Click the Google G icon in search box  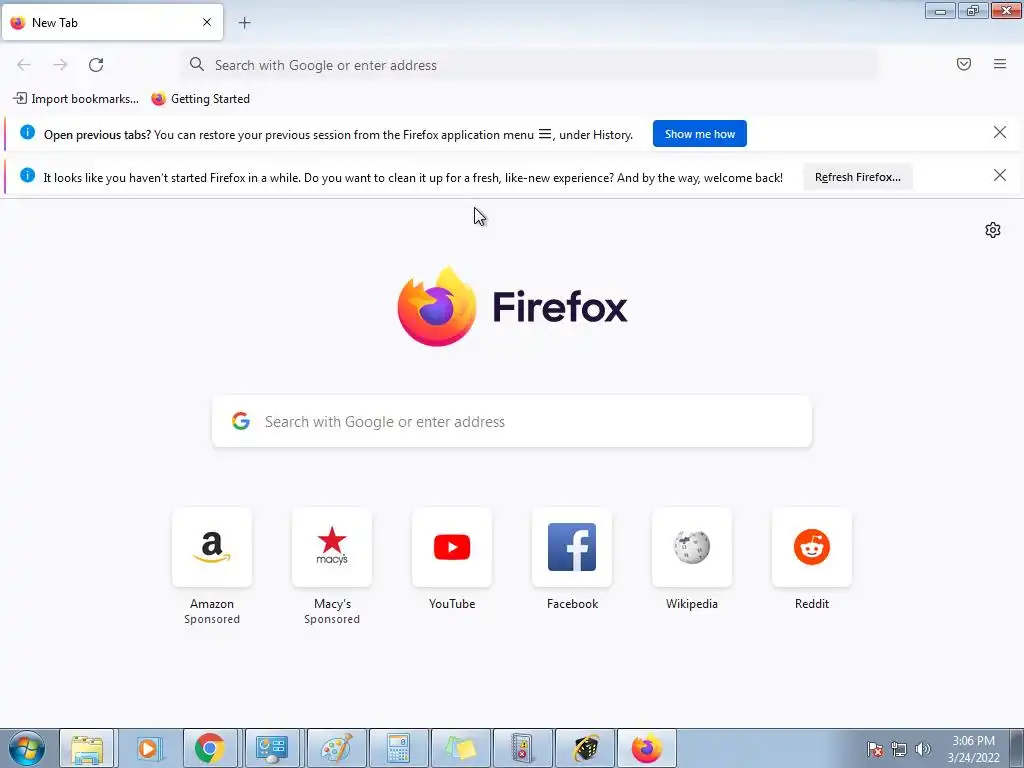(241, 421)
